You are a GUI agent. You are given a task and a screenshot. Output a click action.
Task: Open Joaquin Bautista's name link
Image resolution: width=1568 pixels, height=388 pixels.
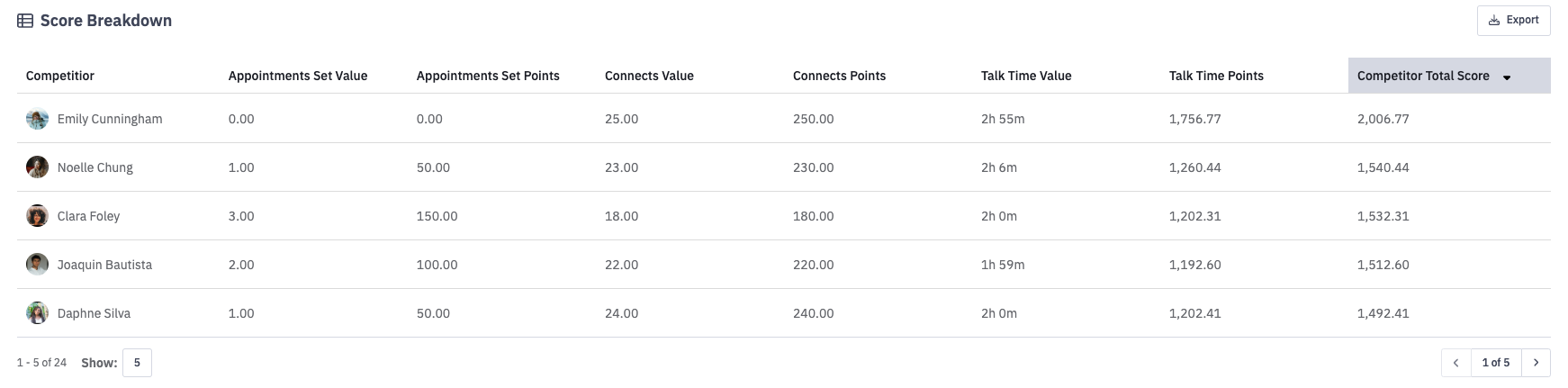tap(104, 265)
